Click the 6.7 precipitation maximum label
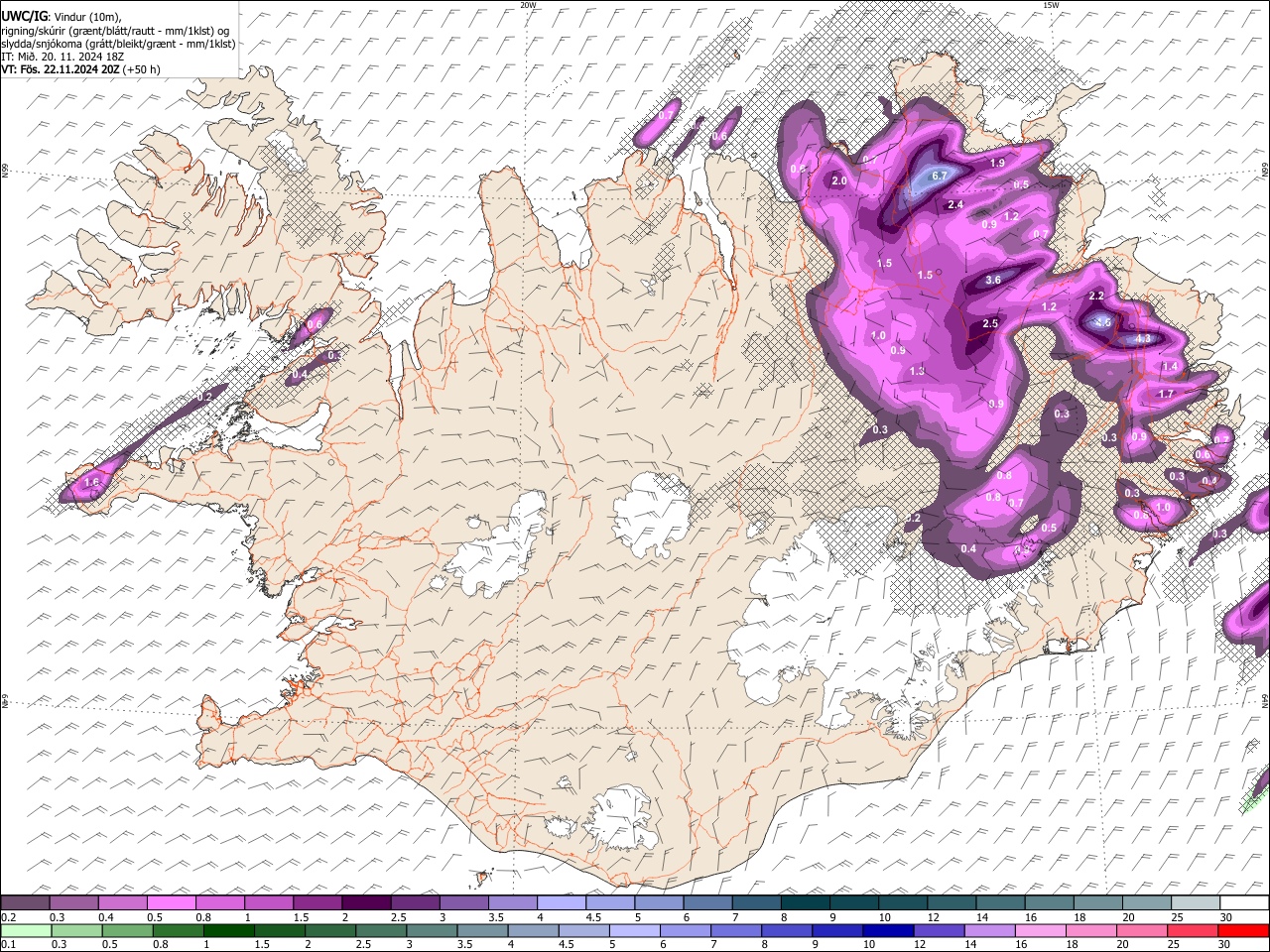This screenshot has height=952, width=1270. tap(941, 176)
